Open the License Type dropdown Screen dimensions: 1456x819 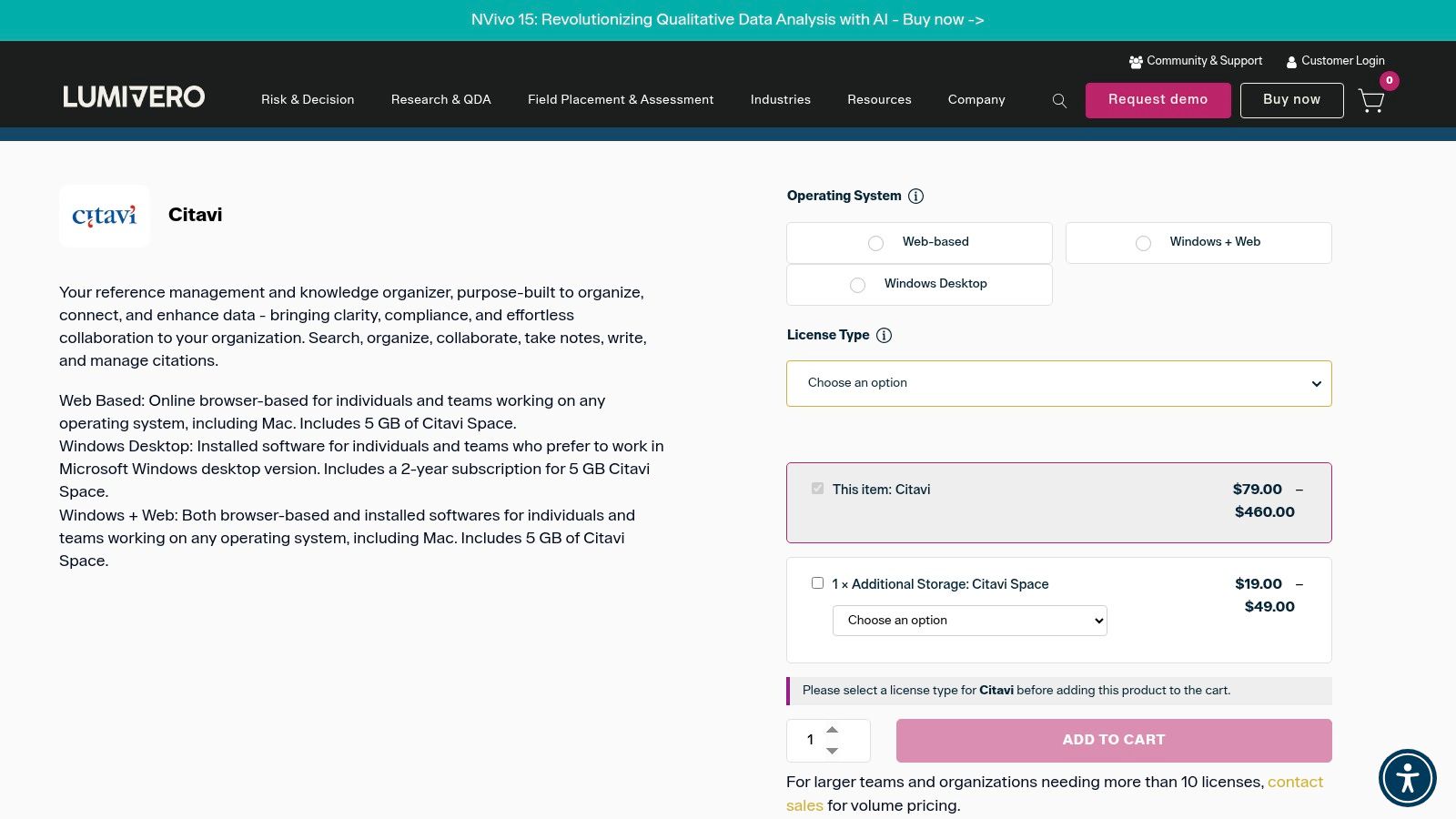[x=1058, y=383]
